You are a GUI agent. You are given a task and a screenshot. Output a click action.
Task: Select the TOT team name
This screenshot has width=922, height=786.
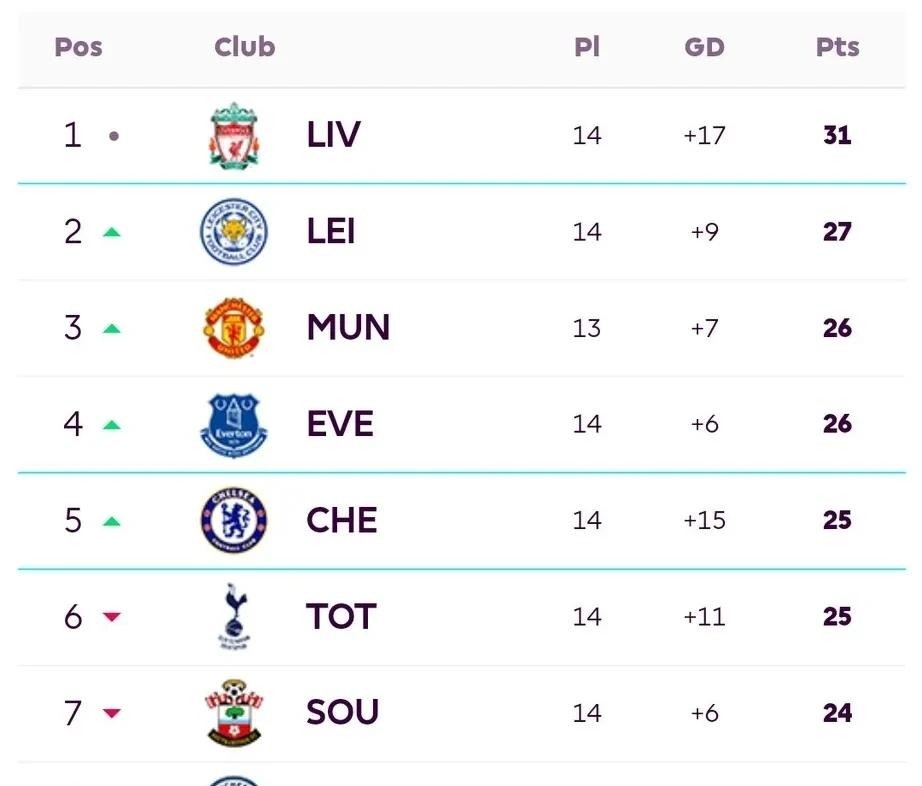point(341,617)
